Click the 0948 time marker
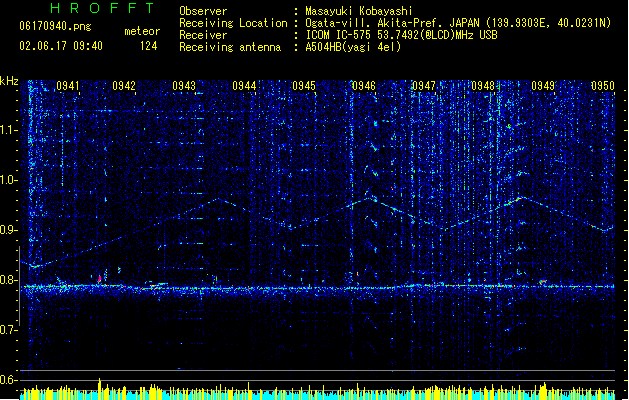 483,86
